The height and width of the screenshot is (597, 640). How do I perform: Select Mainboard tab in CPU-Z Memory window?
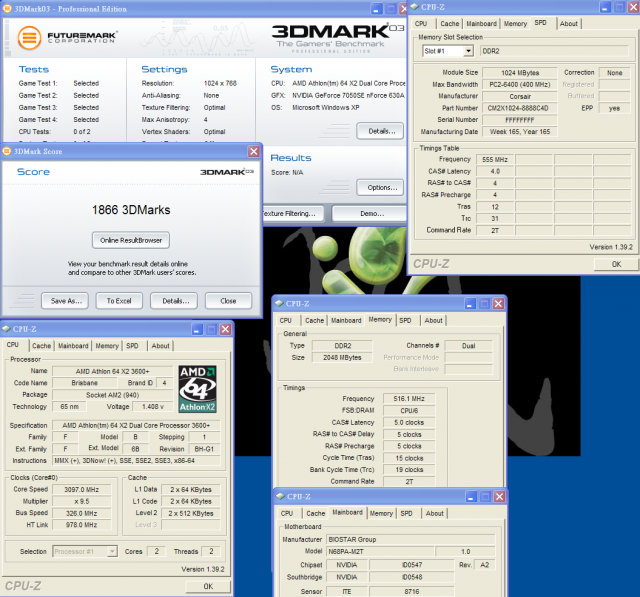[346, 321]
